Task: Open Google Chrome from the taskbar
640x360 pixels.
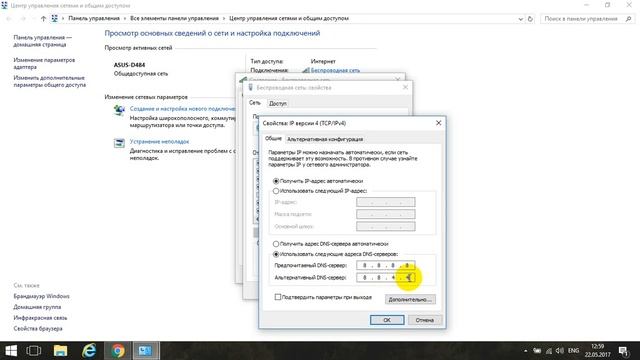Action: (x=118, y=351)
